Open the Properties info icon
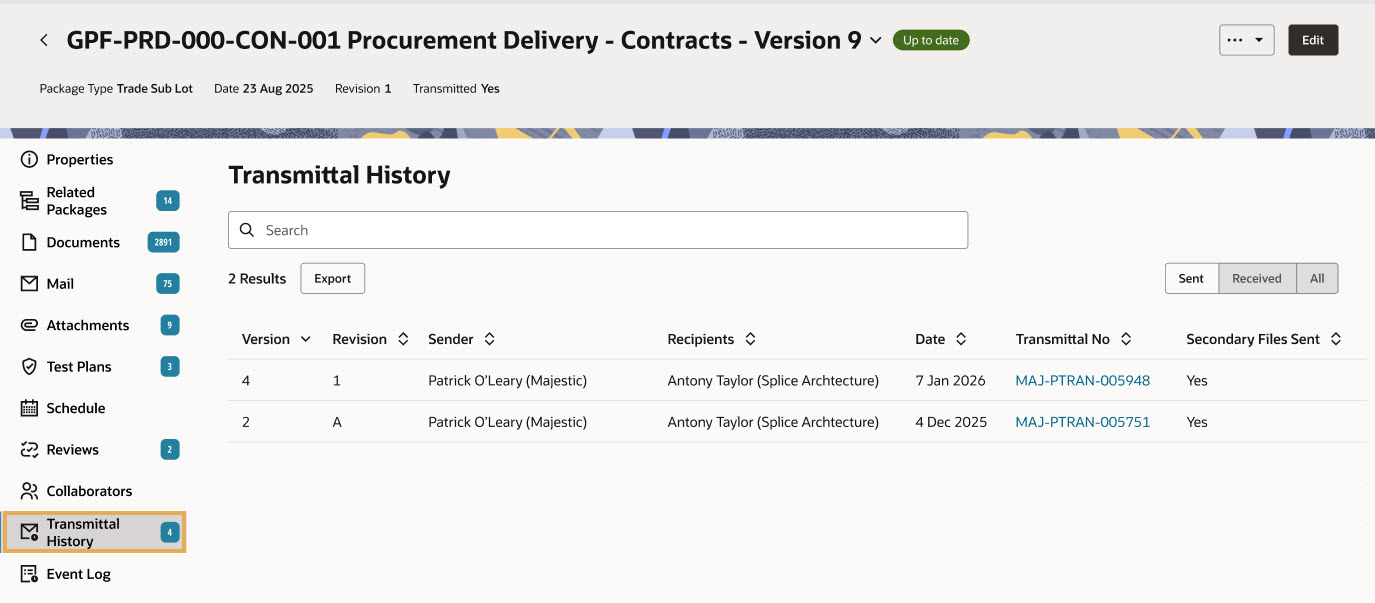Viewport: 1375px width, 603px height. (x=29, y=160)
